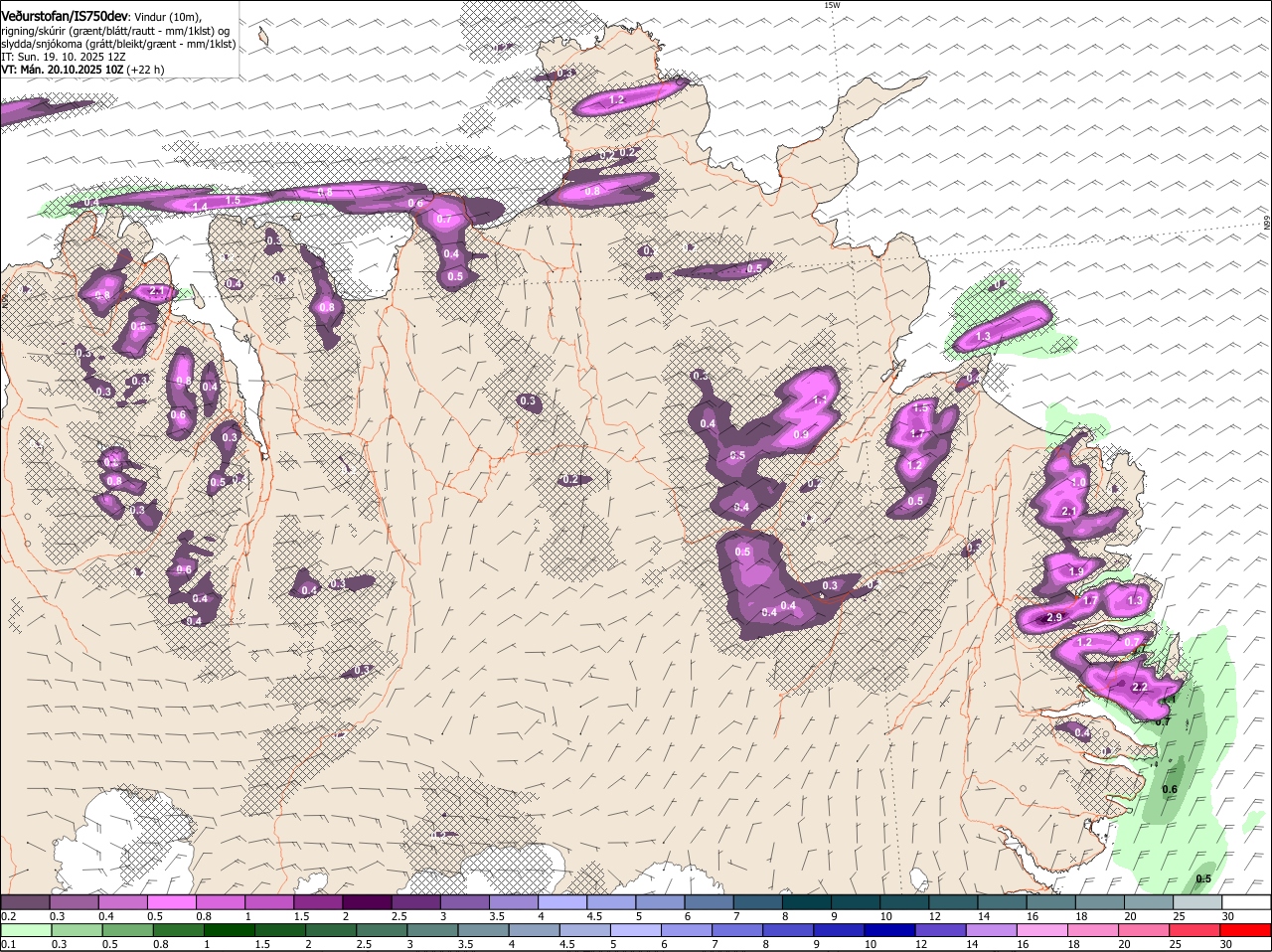
Task: Pick the palest green rain-scale swatch above 0.1
Action: click(x=26, y=930)
